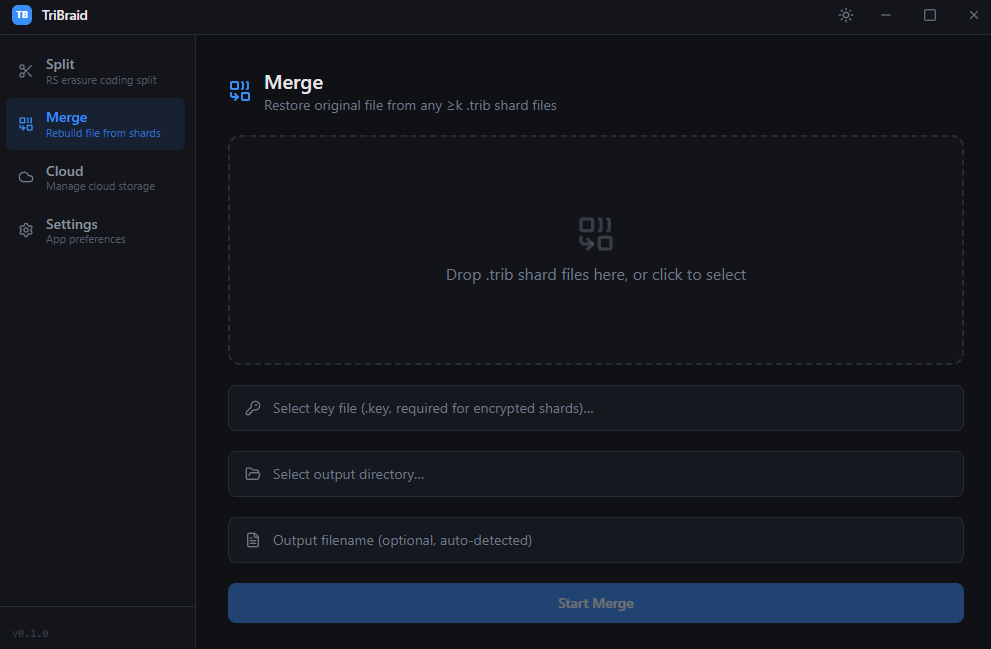The width and height of the screenshot is (991, 649).
Task: Click the key icon in key file field
Action: pyautogui.click(x=253, y=408)
